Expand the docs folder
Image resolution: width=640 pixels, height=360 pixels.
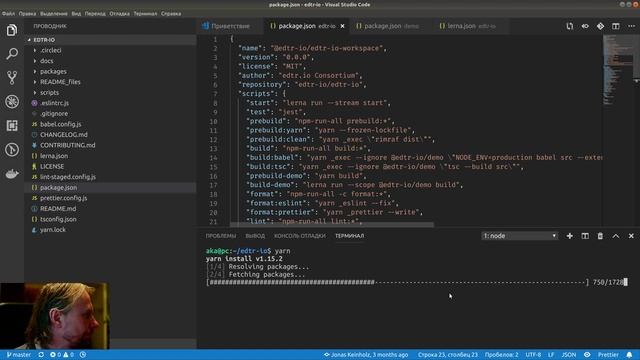click(111, 61)
